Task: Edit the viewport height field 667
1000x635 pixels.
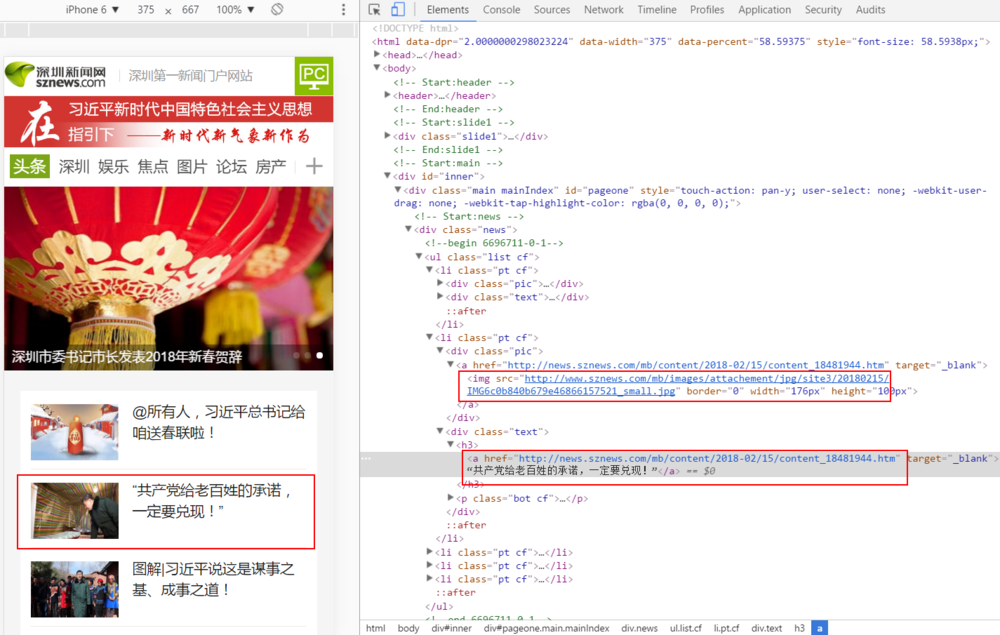Action: pos(190,10)
